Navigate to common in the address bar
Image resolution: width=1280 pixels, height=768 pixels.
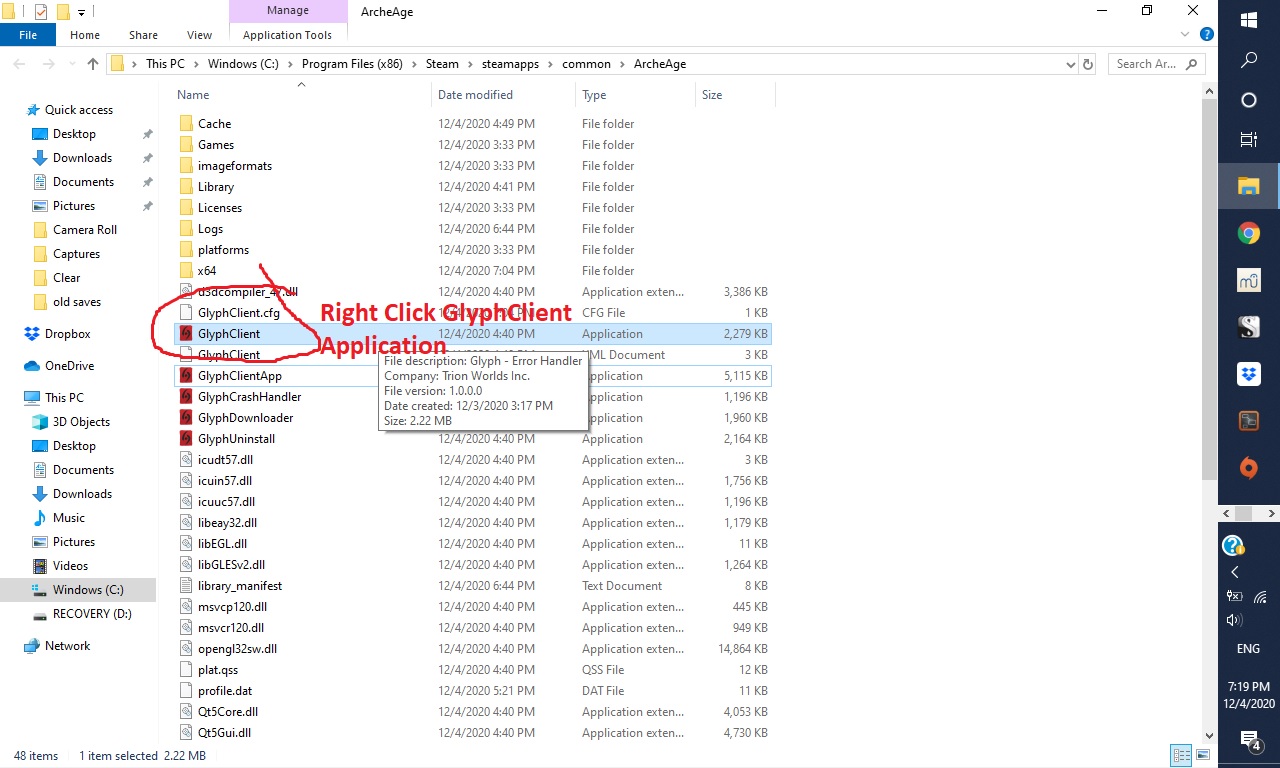coord(586,64)
